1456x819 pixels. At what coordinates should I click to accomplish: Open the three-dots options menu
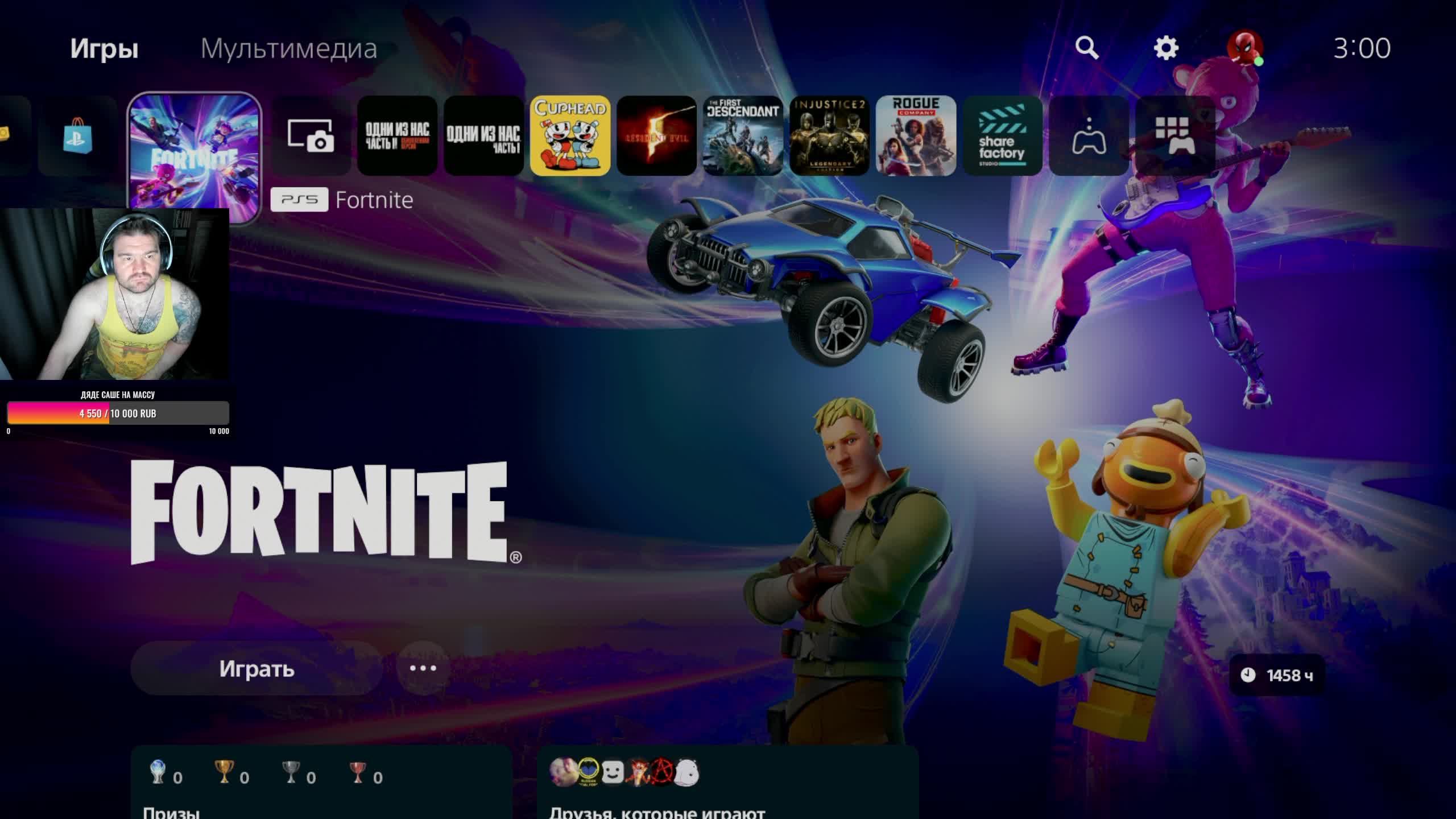(423, 668)
